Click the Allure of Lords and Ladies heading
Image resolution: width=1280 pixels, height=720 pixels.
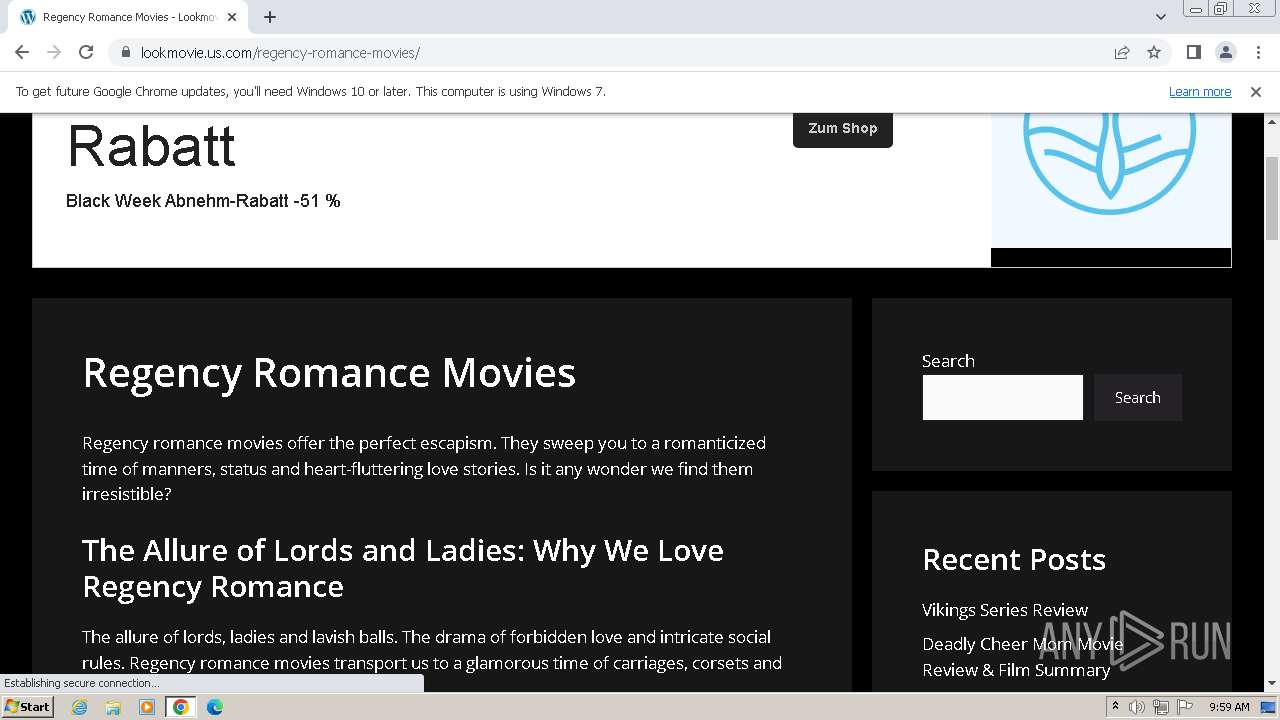pos(403,568)
